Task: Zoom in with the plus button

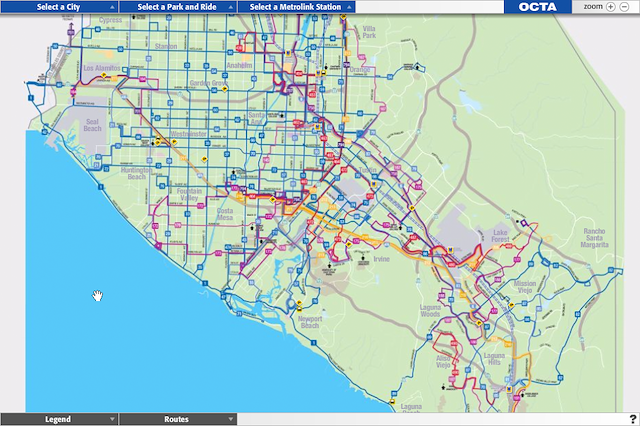Action: tap(610, 6)
